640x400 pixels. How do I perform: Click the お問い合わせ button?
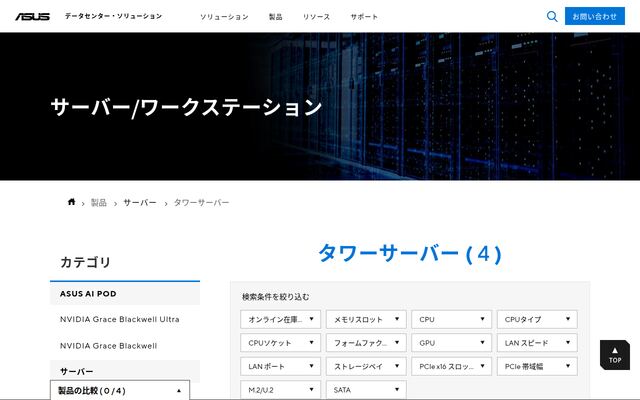coord(595,16)
